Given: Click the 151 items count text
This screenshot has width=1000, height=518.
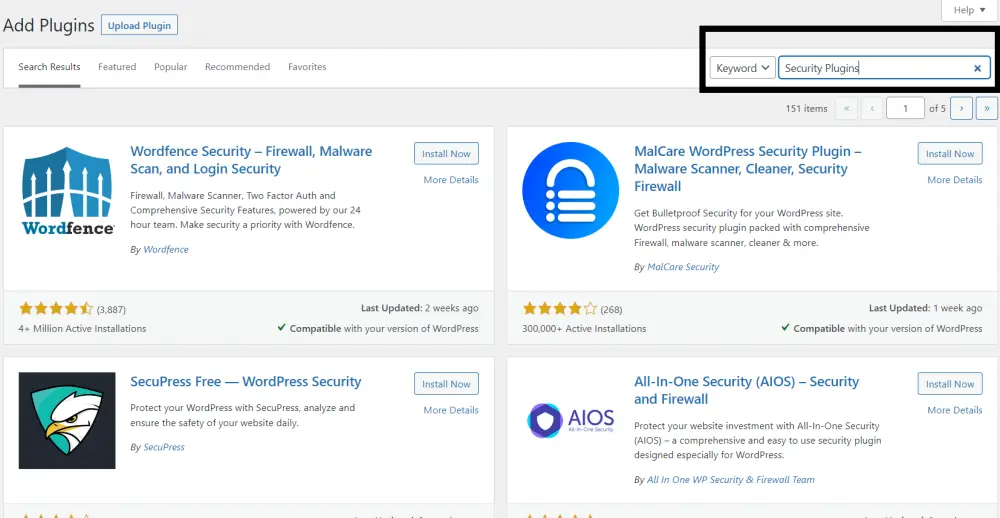Looking at the screenshot, I should [806, 108].
